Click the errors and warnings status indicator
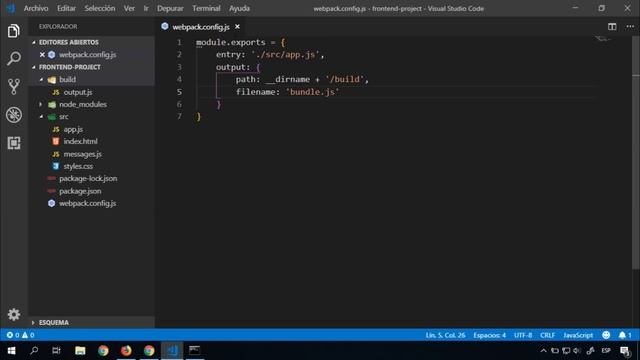This screenshot has height=360, width=640. [20, 335]
